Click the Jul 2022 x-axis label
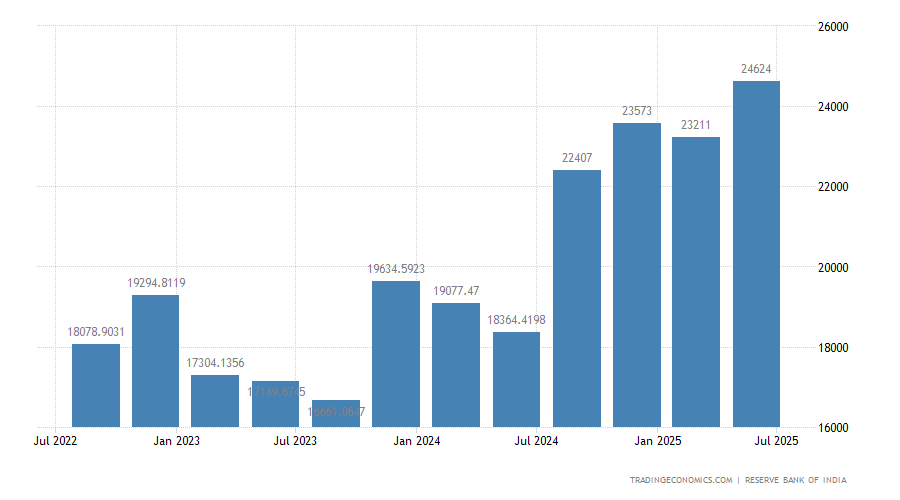 click(x=56, y=441)
